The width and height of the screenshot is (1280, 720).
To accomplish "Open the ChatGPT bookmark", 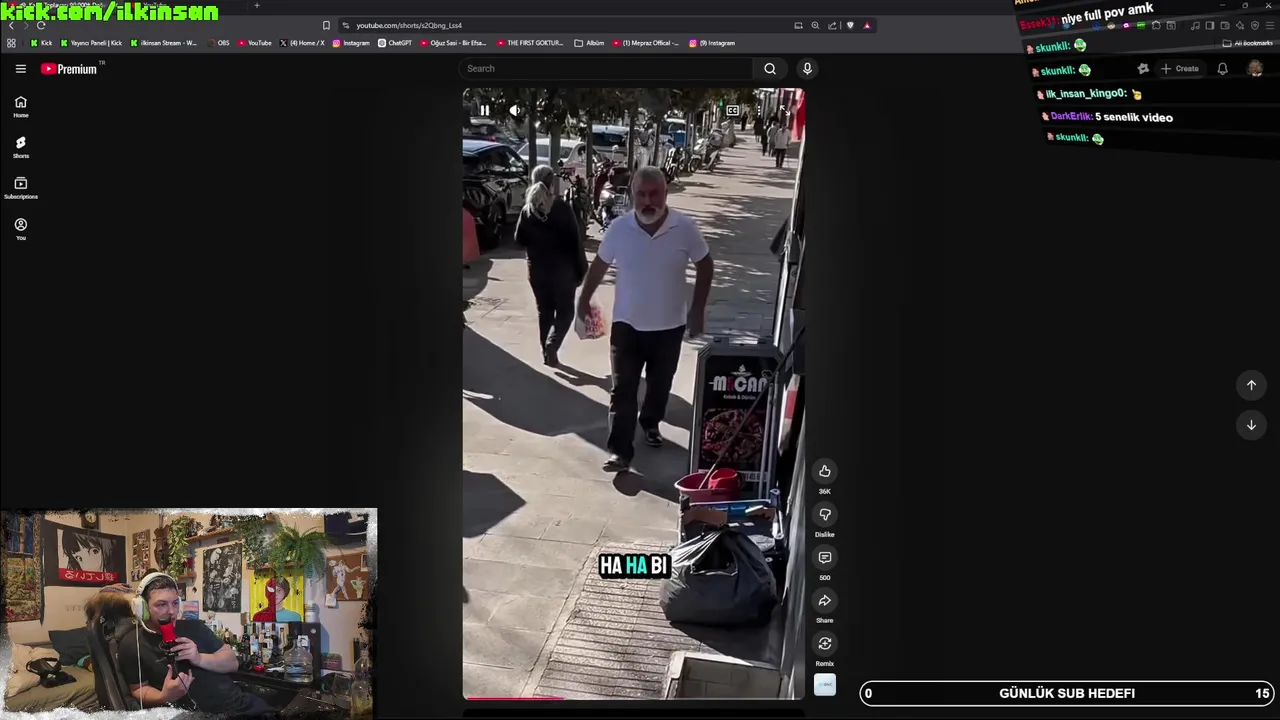I will pyautogui.click(x=395, y=43).
